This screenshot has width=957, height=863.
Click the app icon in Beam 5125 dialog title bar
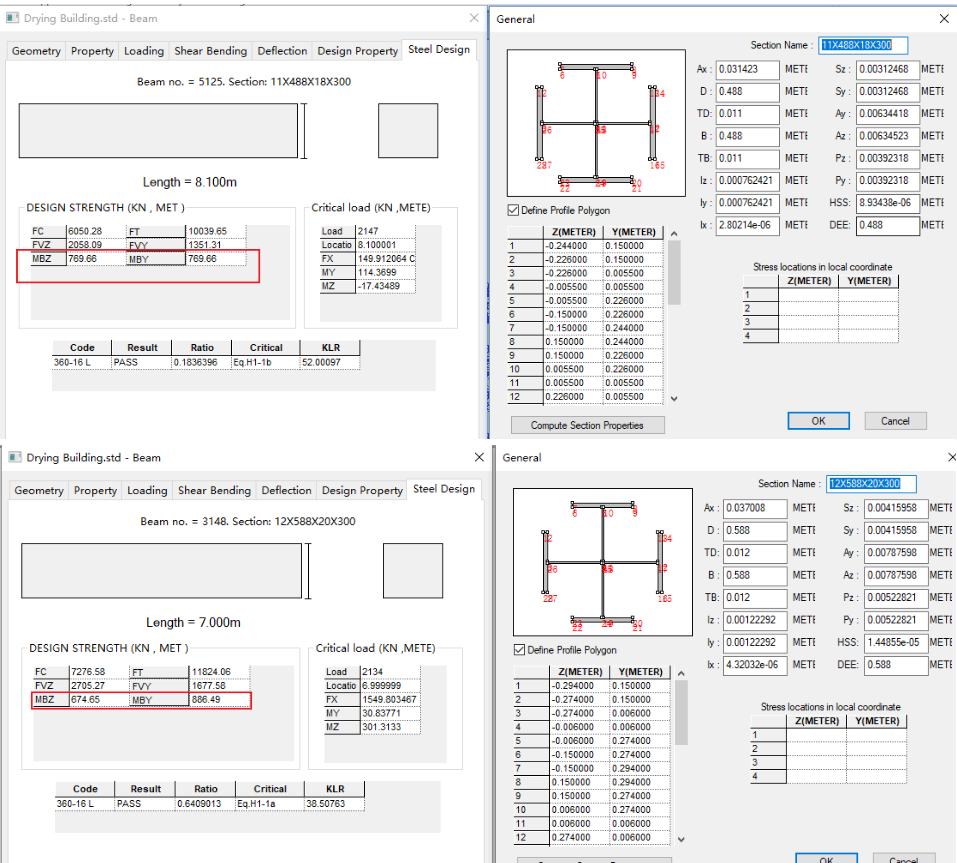pos(13,18)
